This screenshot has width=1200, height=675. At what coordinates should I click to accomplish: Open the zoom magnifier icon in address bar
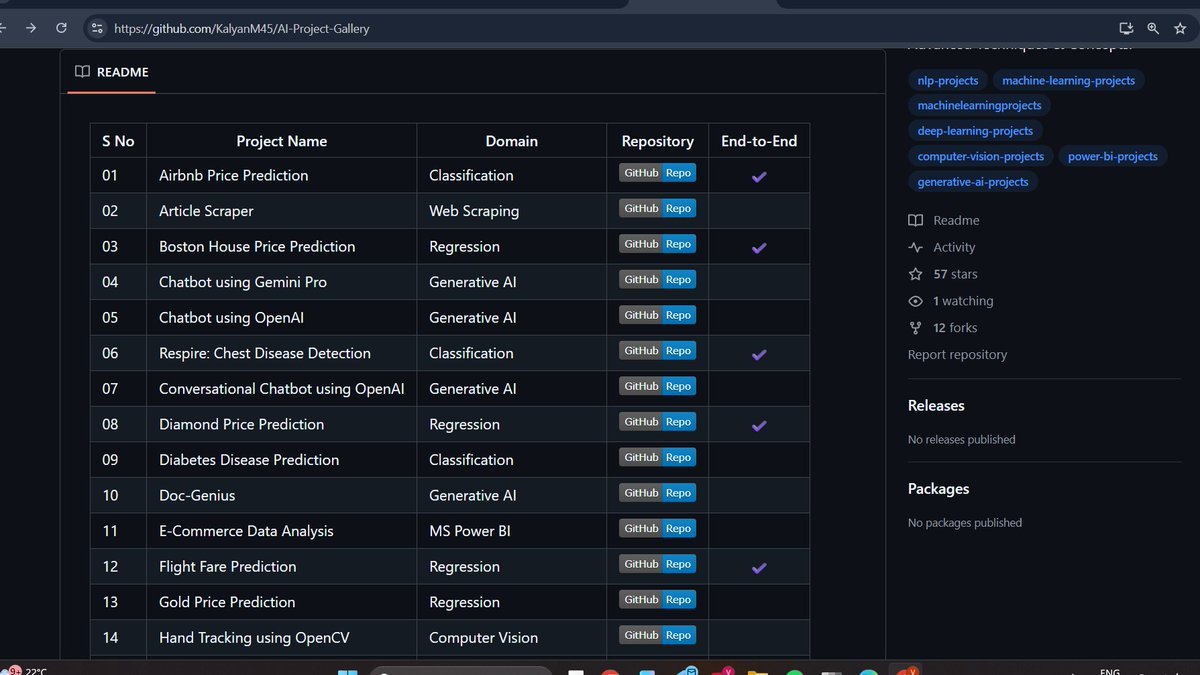[1153, 28]
